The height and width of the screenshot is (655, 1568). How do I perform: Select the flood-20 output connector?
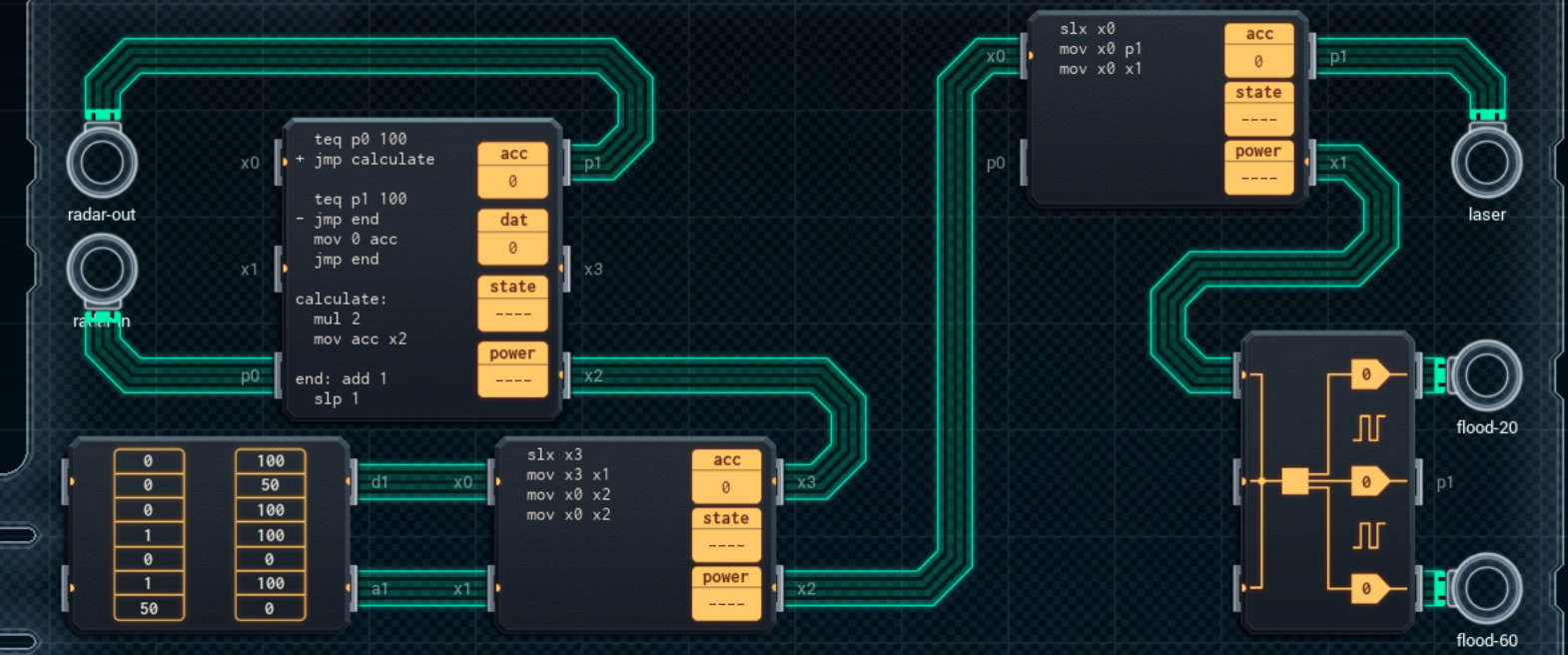tap(1486, 375)
